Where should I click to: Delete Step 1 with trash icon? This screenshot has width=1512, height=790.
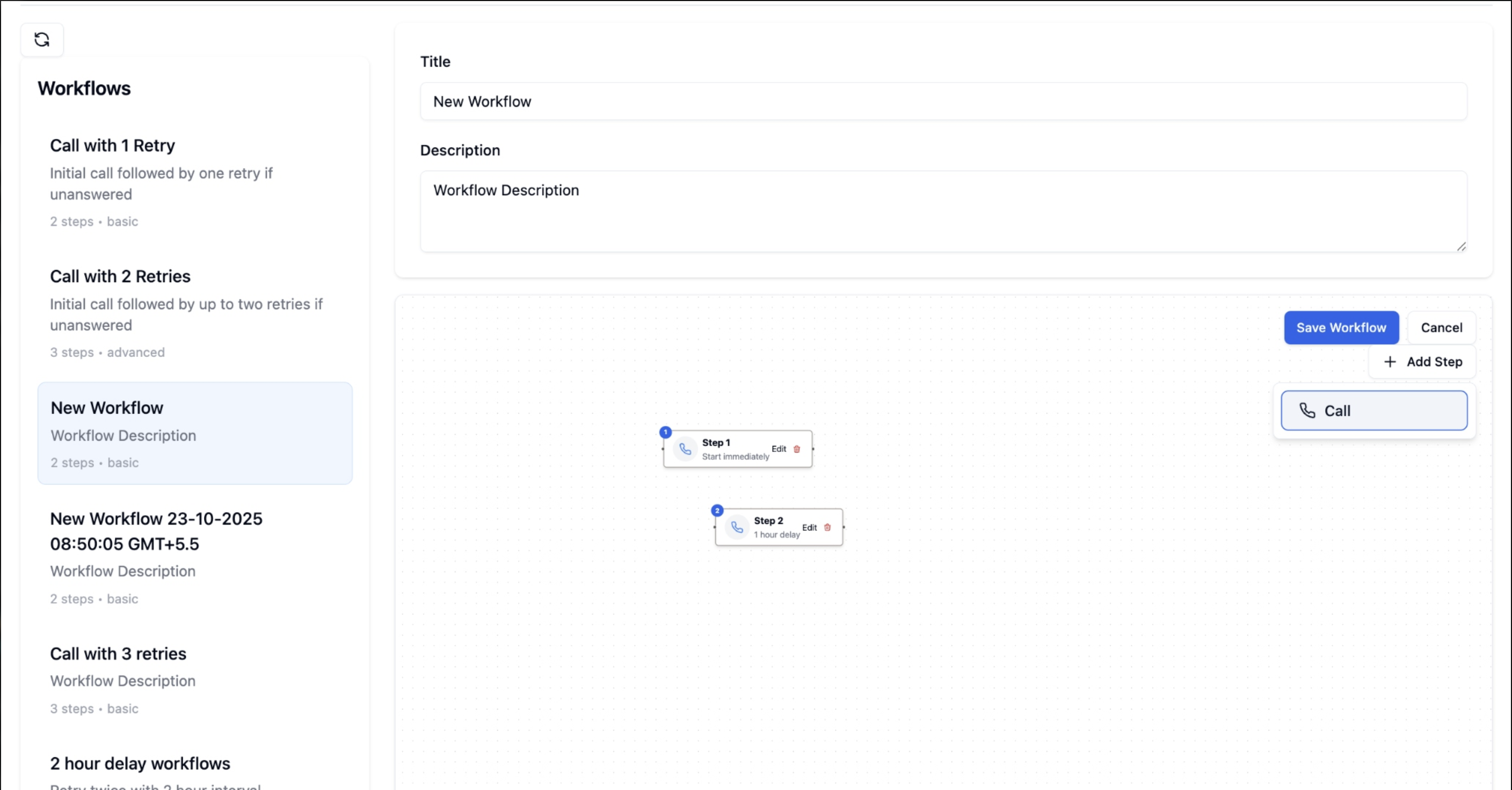796,449
